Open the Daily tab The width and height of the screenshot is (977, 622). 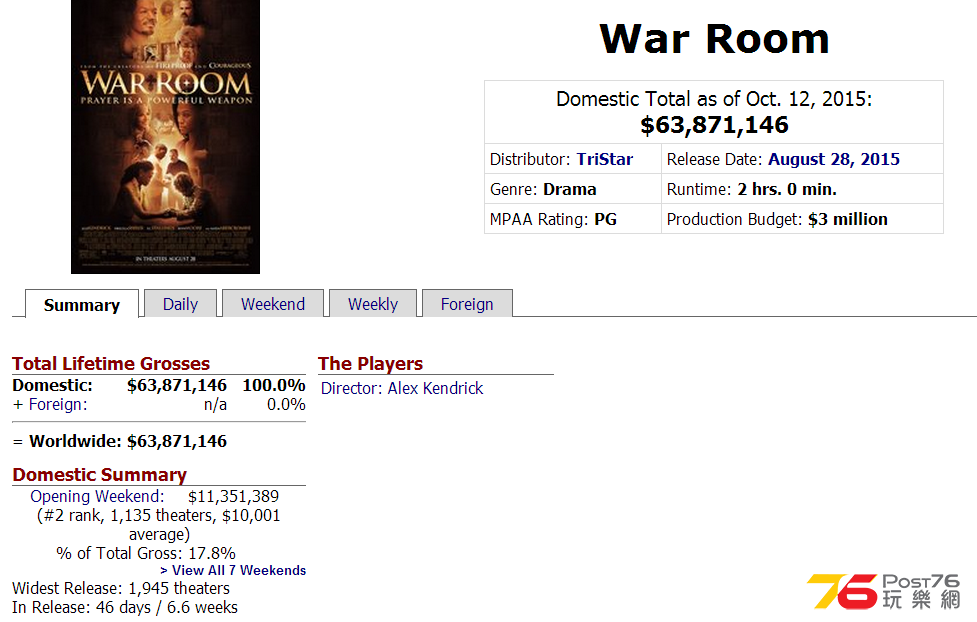pyautogui.click(x=180, y=304)
